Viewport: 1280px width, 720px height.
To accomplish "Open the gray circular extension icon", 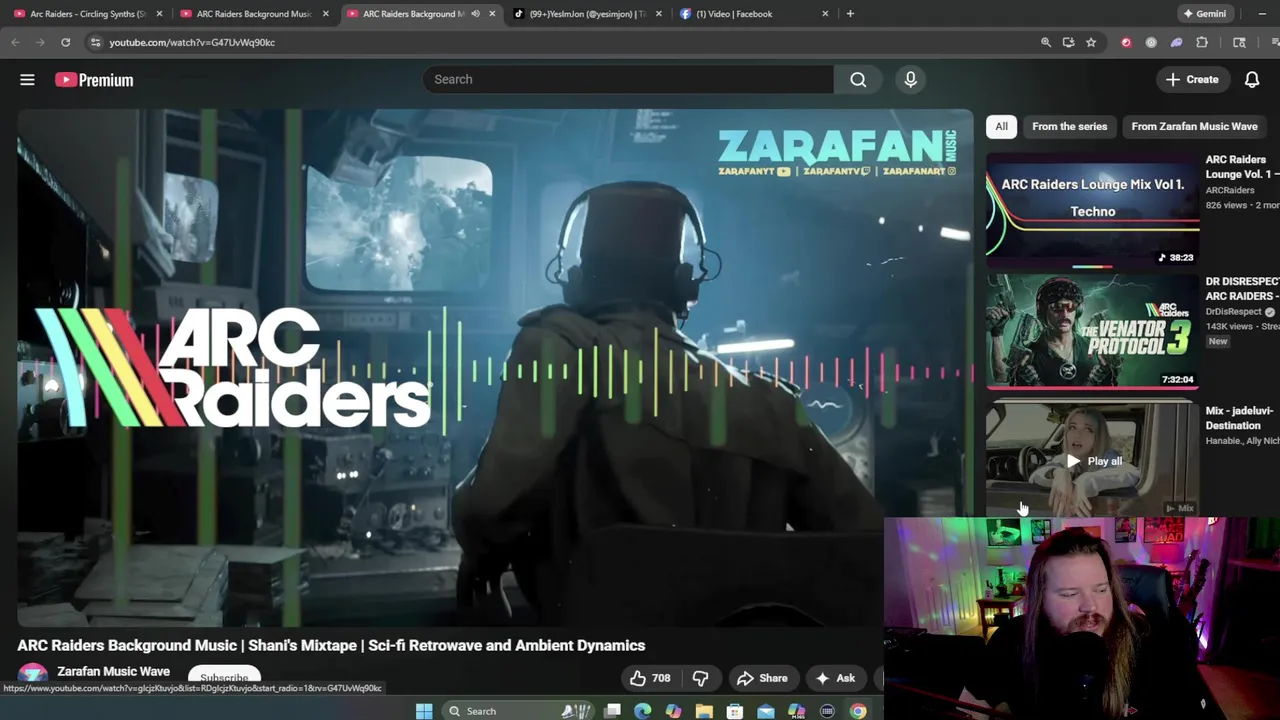I will (x=1151, y=42).
